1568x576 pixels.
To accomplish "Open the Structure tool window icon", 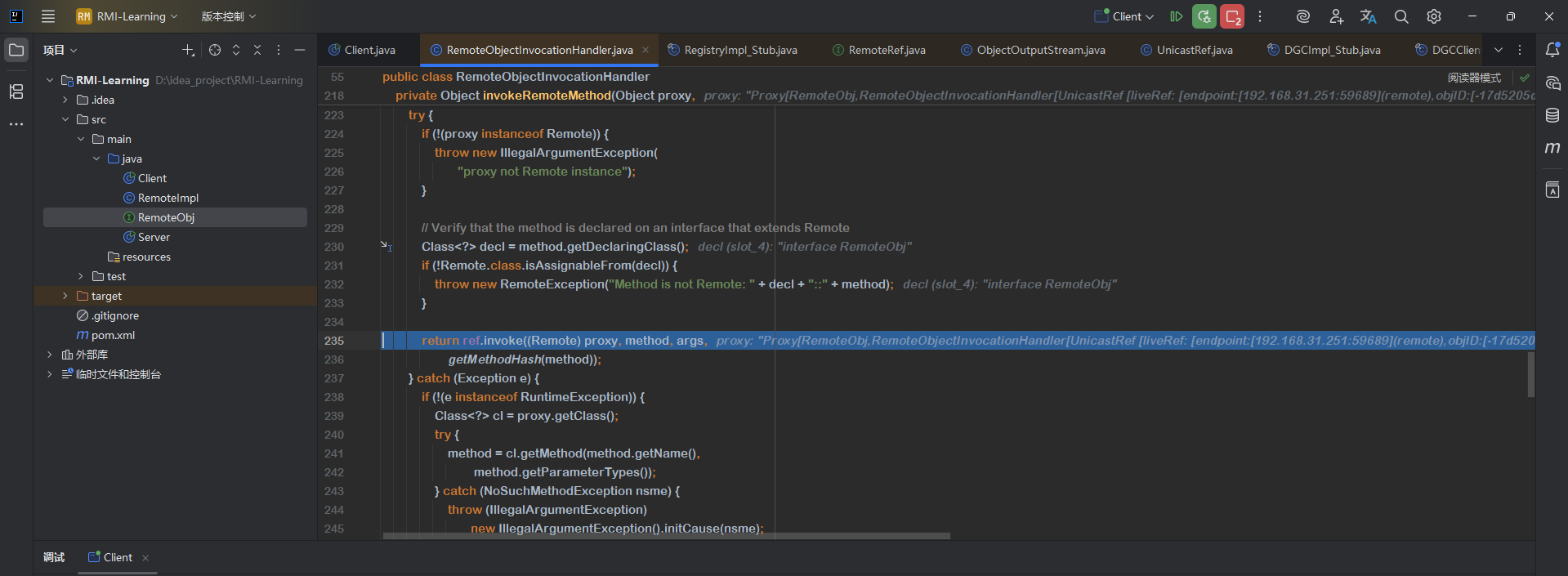I will pos(16,92).
